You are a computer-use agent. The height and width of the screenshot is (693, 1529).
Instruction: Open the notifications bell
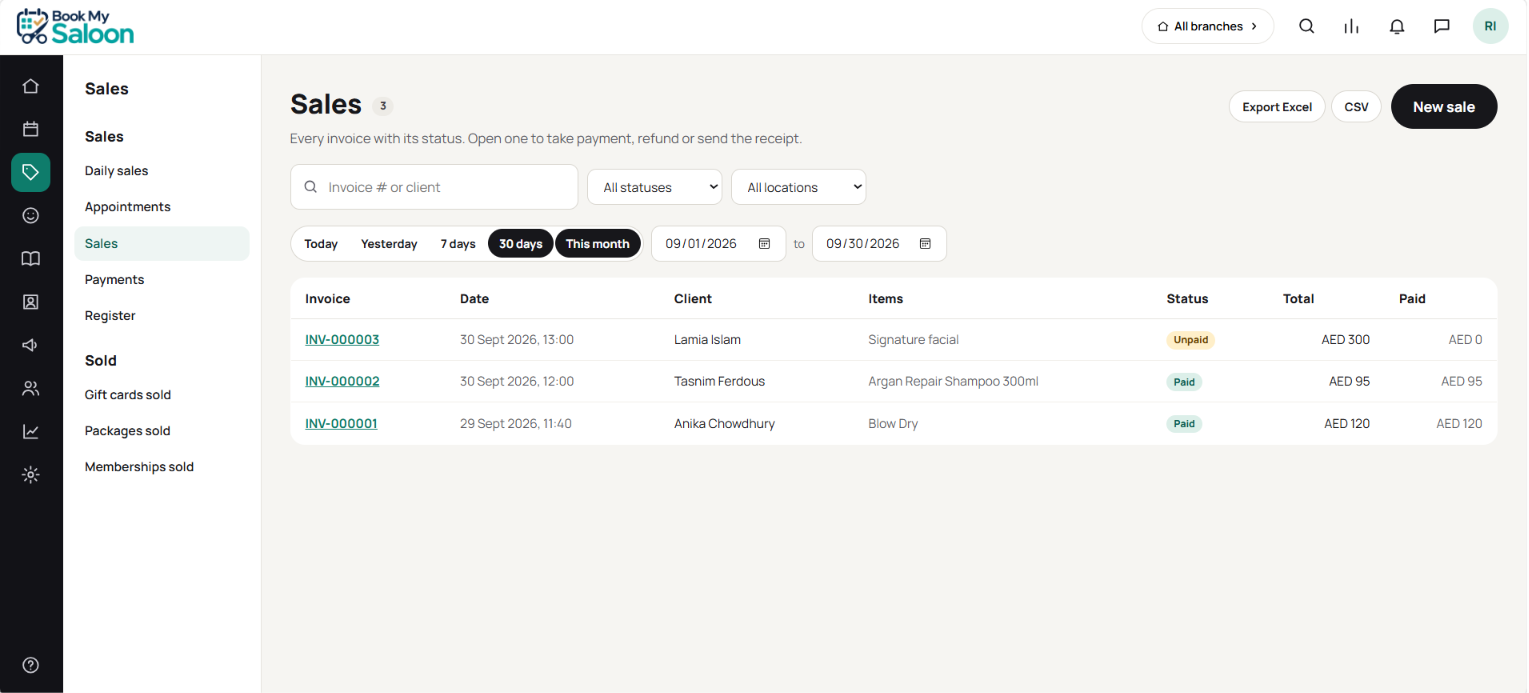[1397, 26]
